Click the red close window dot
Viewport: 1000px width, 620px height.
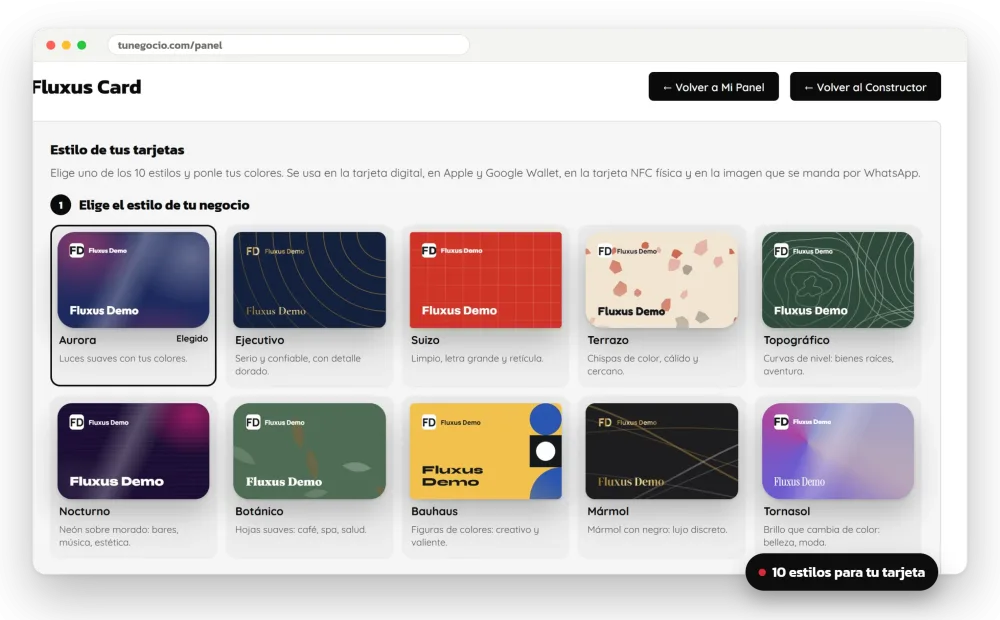[50, 45]
